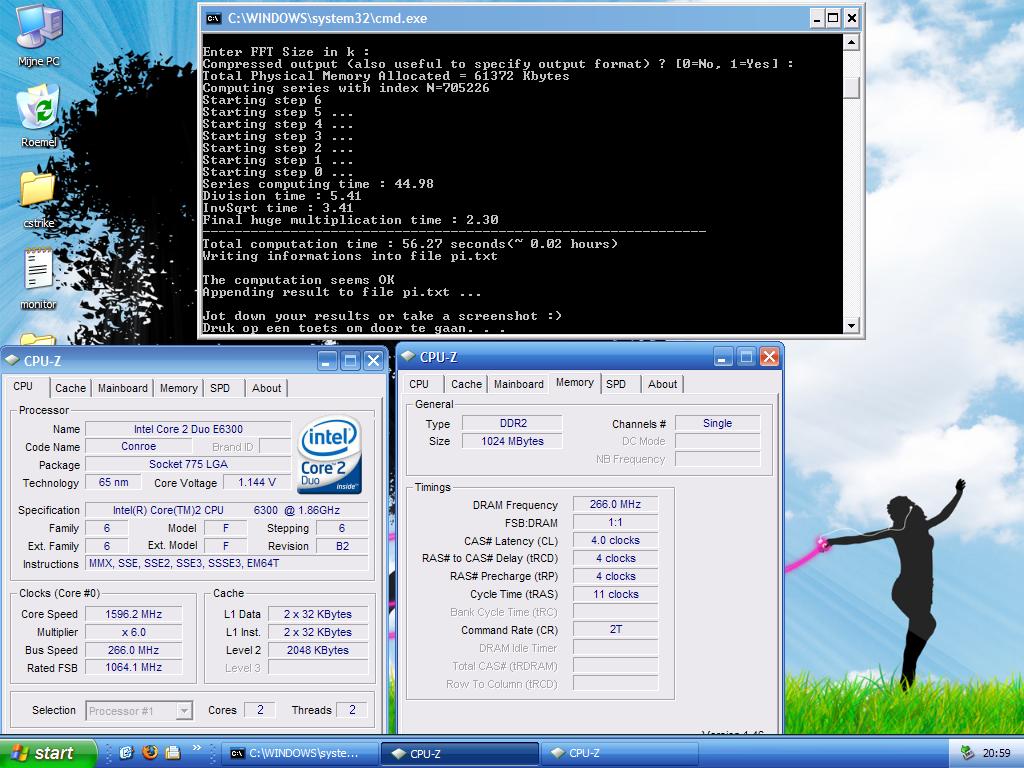Close the right CPU-Z window
1024x768 pixels.
pyautogui.click(x=769, y=357)
